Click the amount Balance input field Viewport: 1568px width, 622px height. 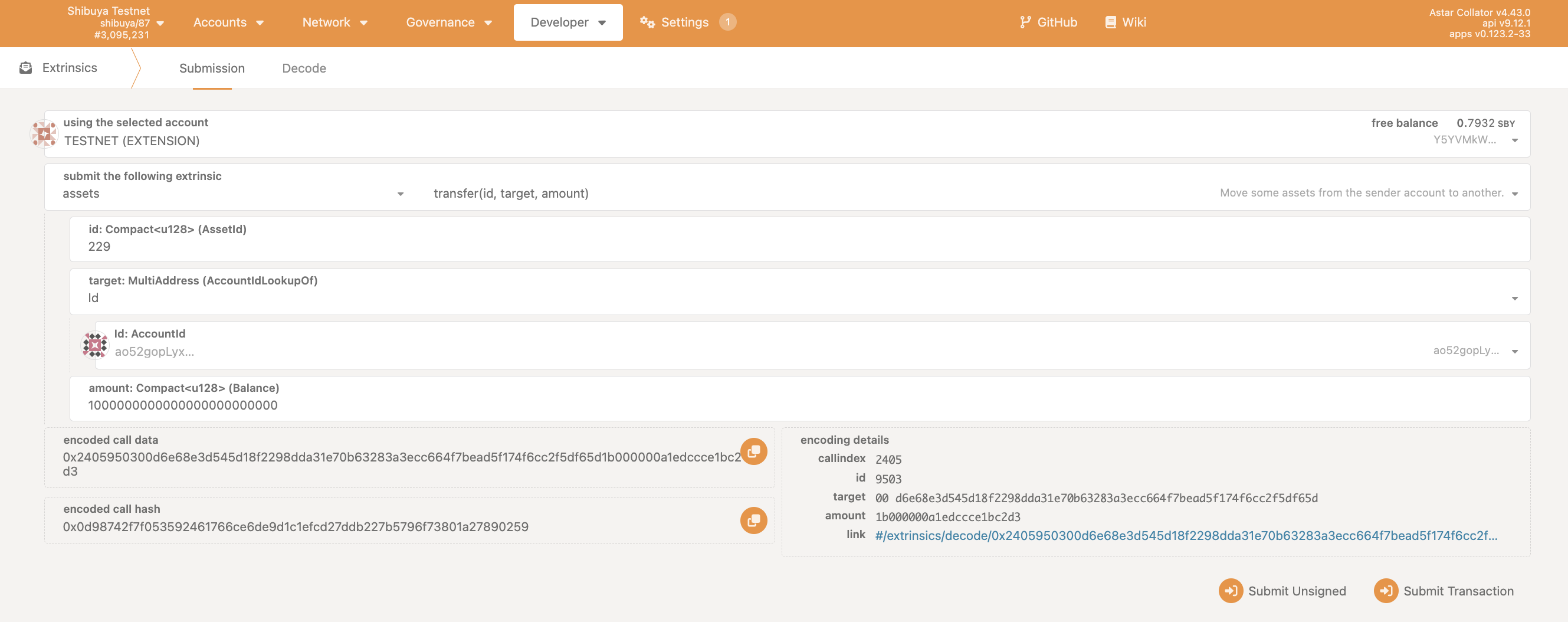791,405
